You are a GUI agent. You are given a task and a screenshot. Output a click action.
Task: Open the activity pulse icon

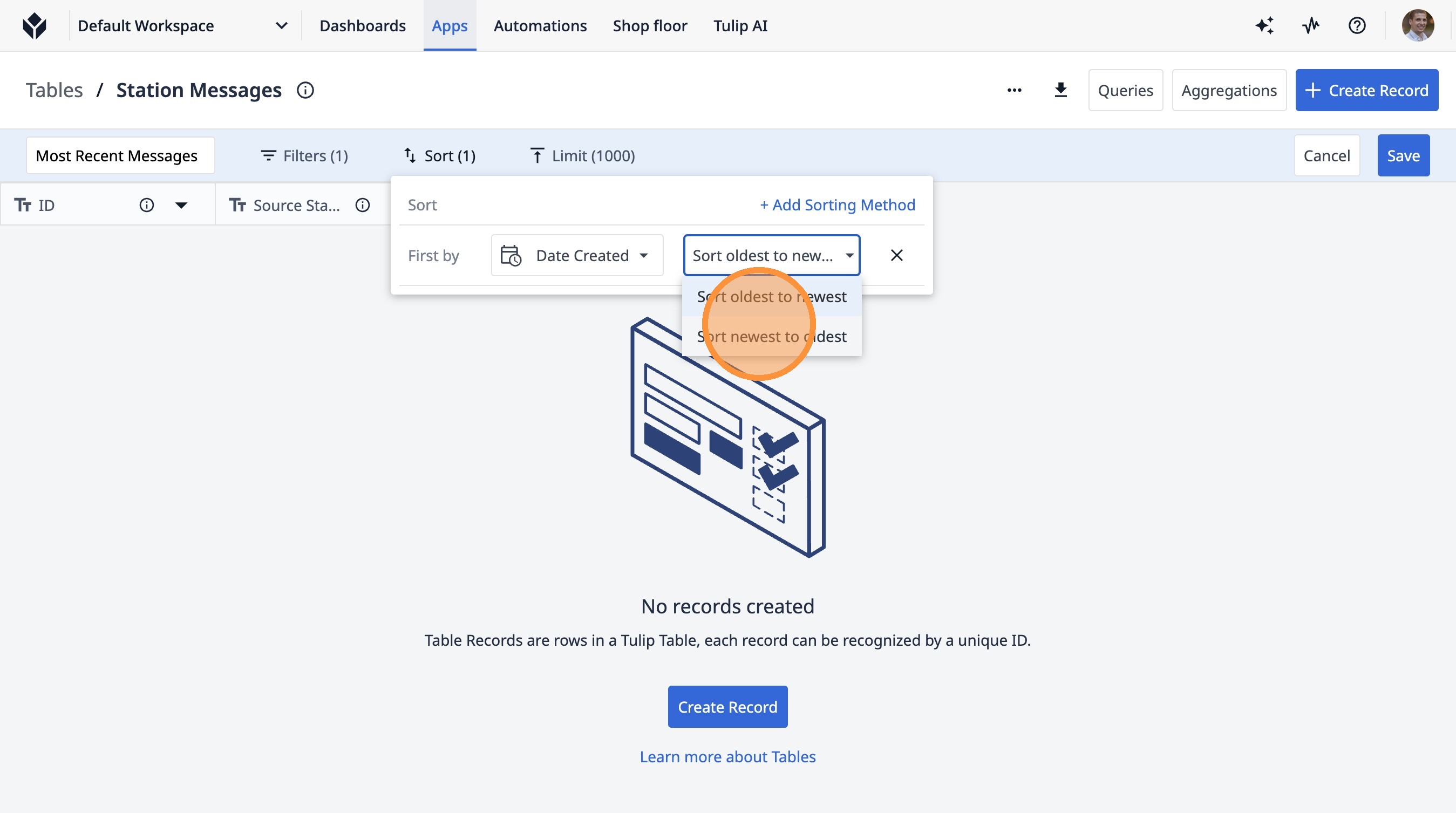click(1310, 26)
